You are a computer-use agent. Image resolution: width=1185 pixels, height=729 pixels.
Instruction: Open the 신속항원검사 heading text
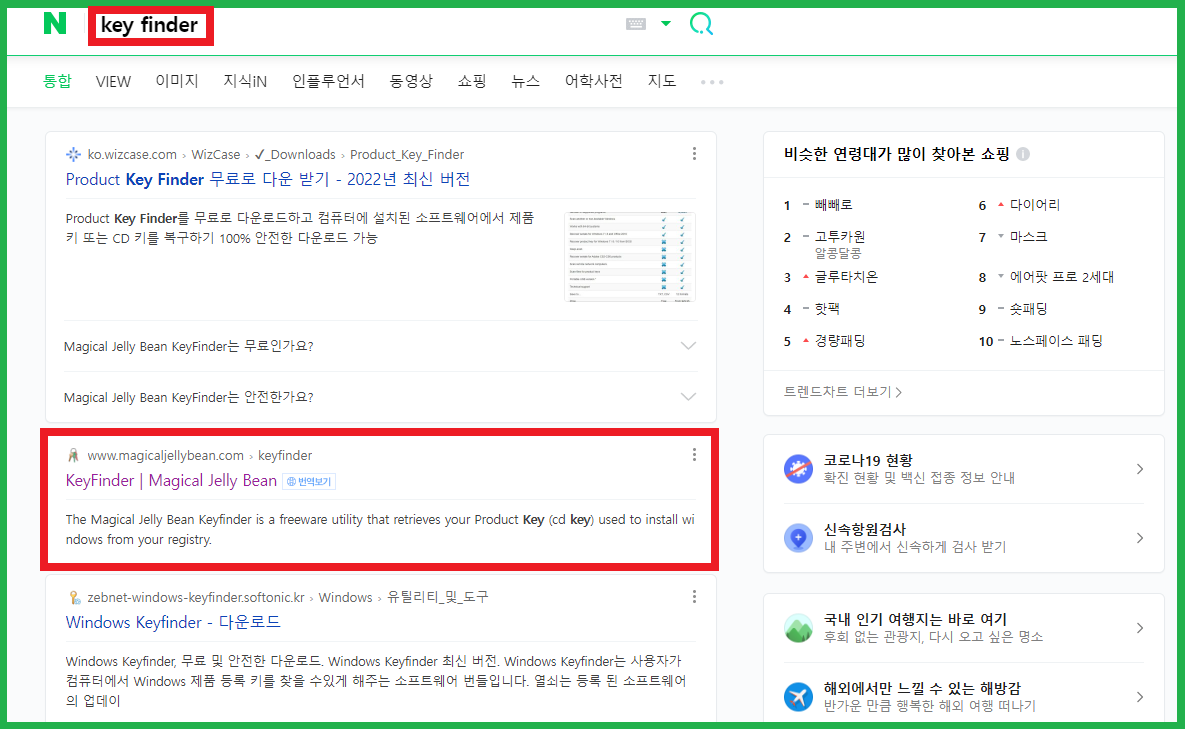[865, 530]
